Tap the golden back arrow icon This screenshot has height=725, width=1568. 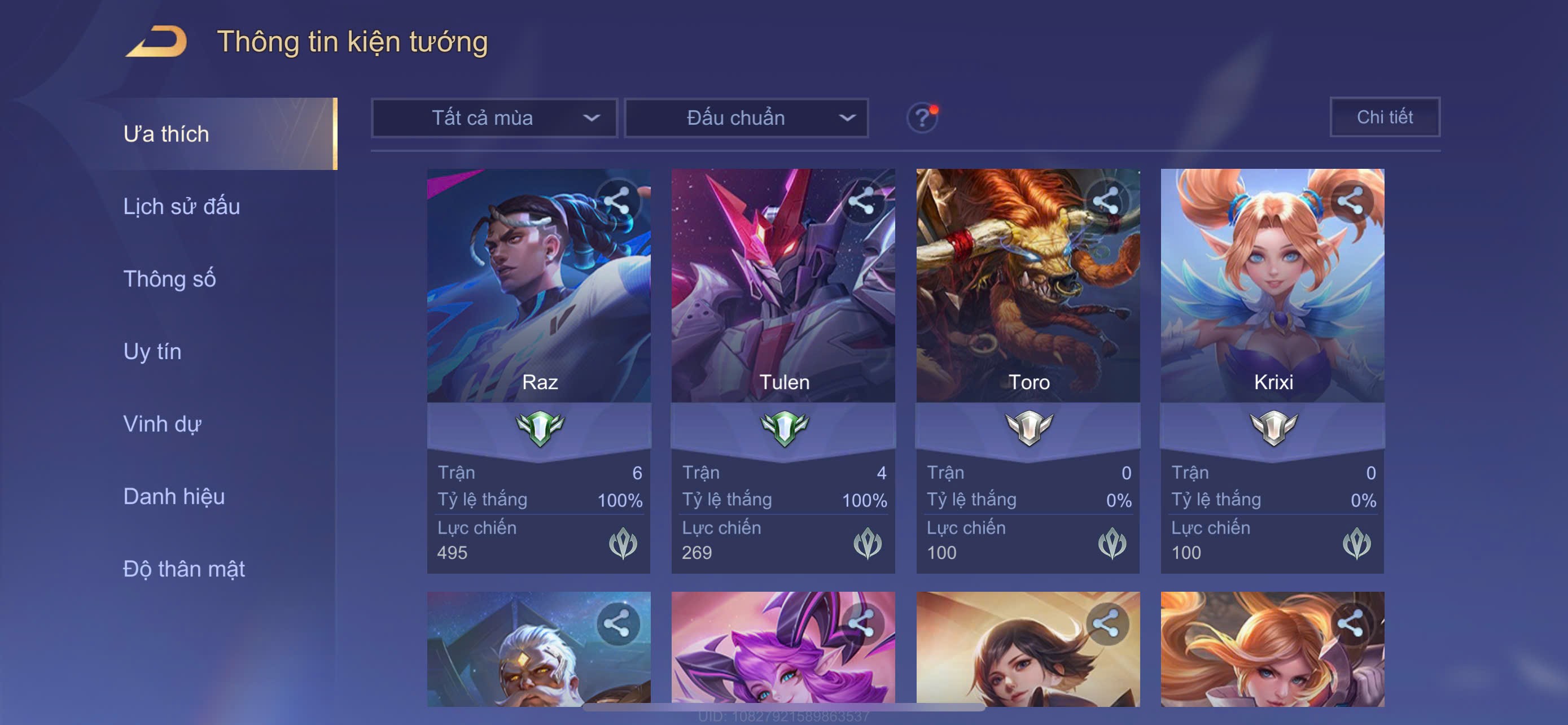pos(156,41)
